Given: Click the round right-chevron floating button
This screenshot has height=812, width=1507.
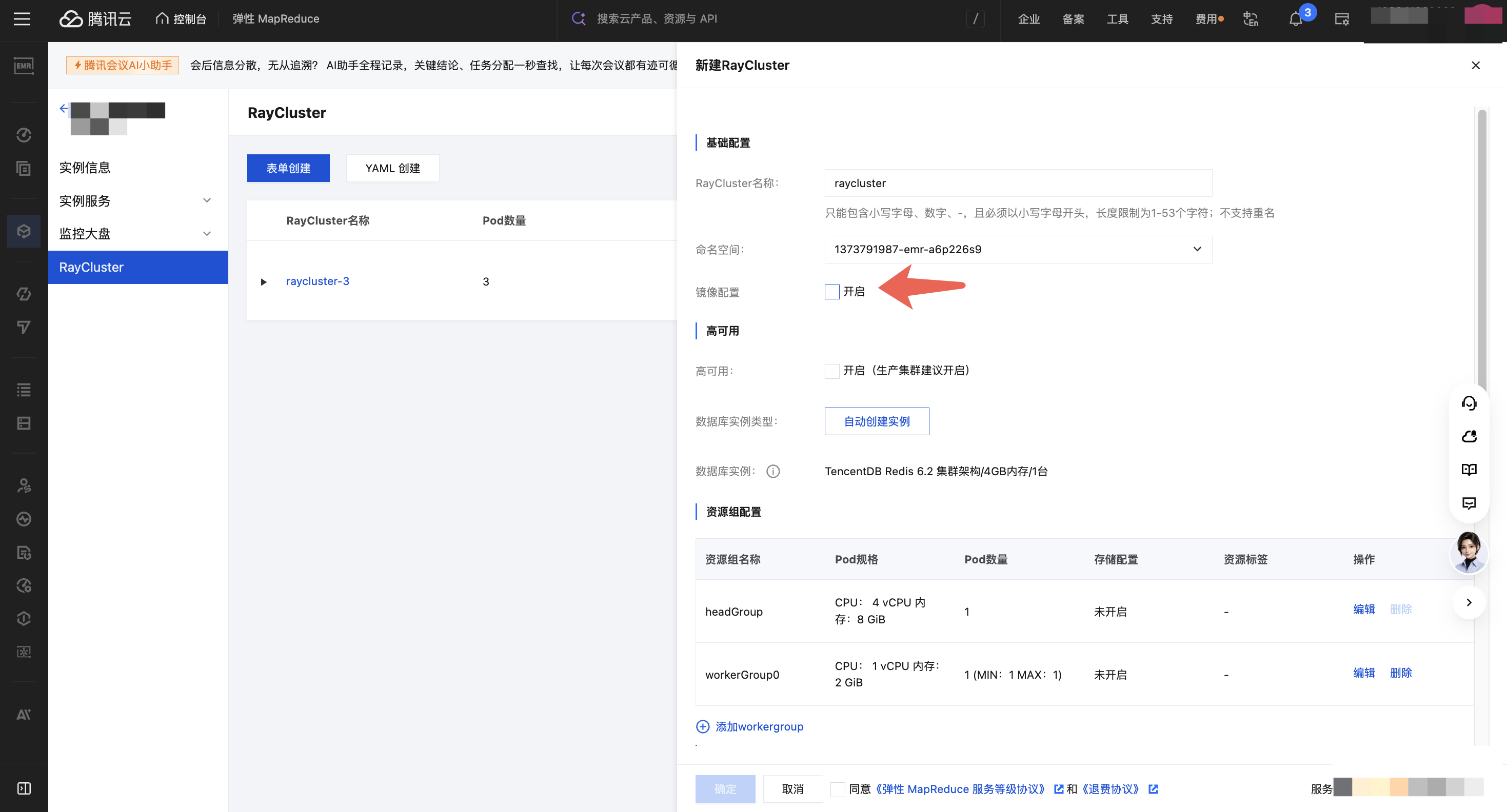Looking at the screenshot, I should pos(1469,602).
